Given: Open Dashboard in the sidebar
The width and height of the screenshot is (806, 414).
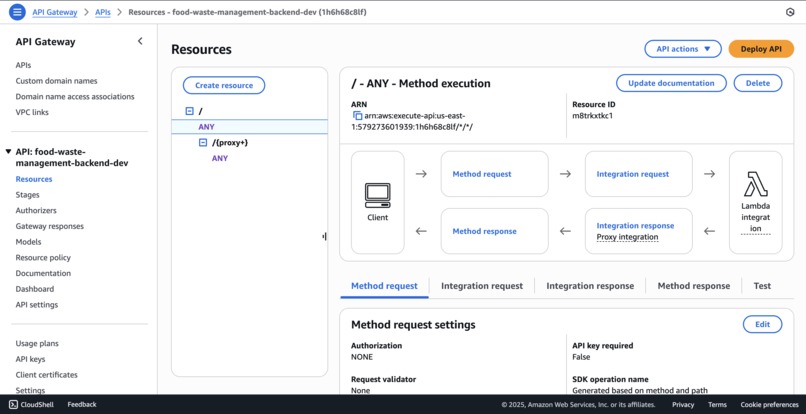Looking at the screenshot, I should pos(34,289).
